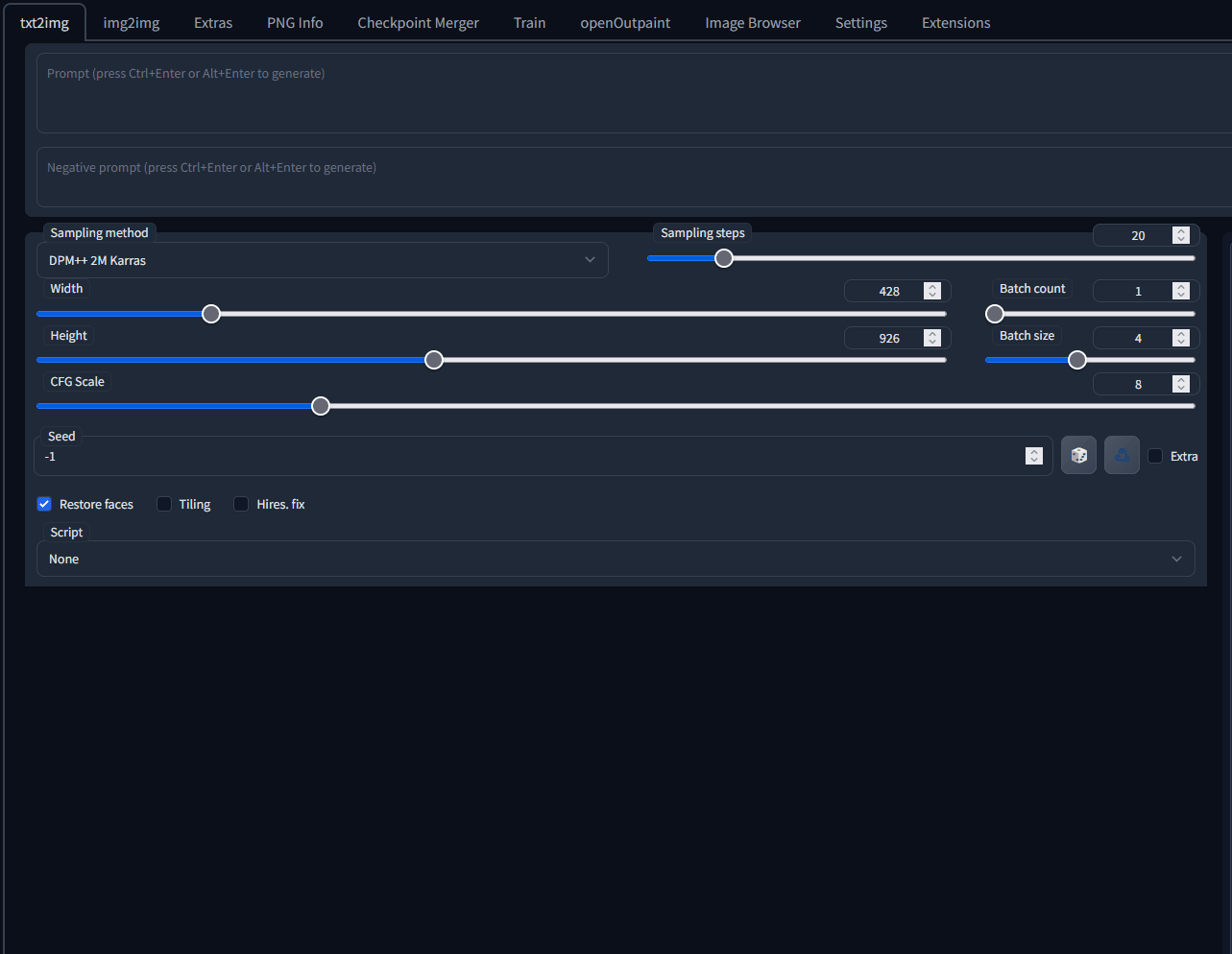Open the Sampling method dropdown
1232x954 pixels.
click(323, 260)
